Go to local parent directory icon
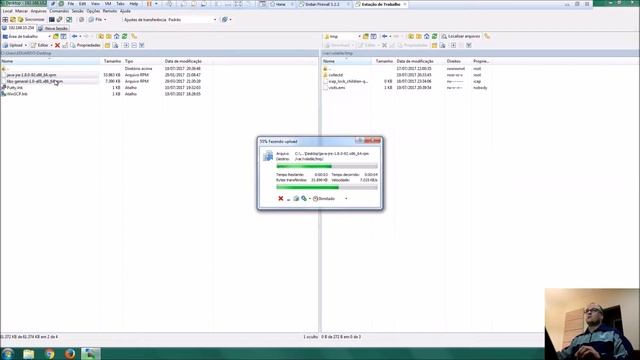The height and width of the screenshot is (360, 640). (x=101, y=36)
